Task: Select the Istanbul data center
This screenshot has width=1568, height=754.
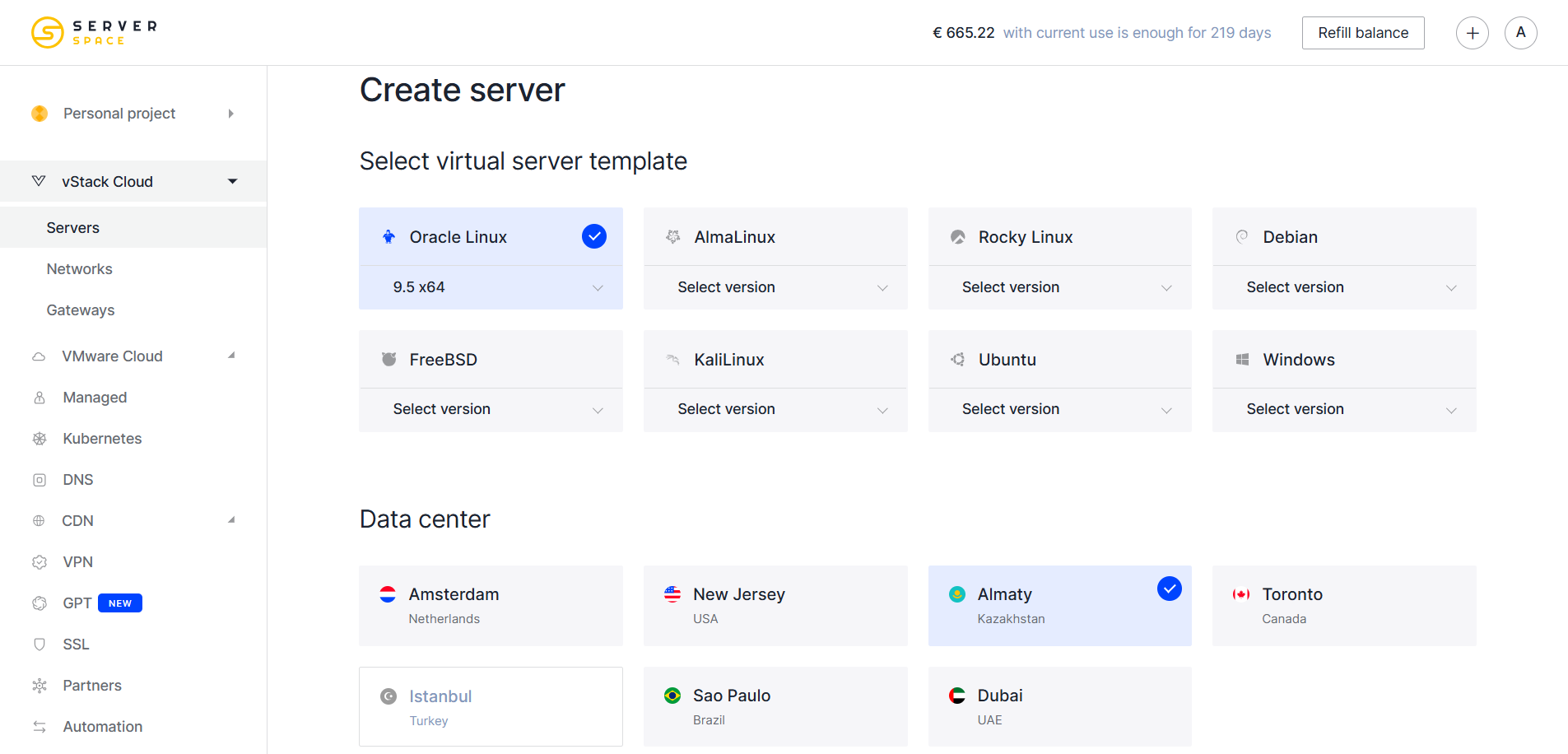Action: (x=491, y=707)
